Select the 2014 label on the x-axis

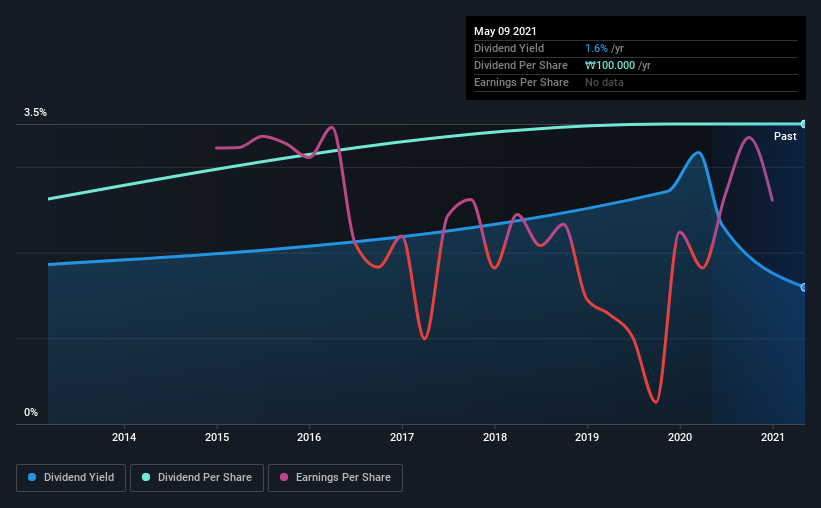[124, 437]
